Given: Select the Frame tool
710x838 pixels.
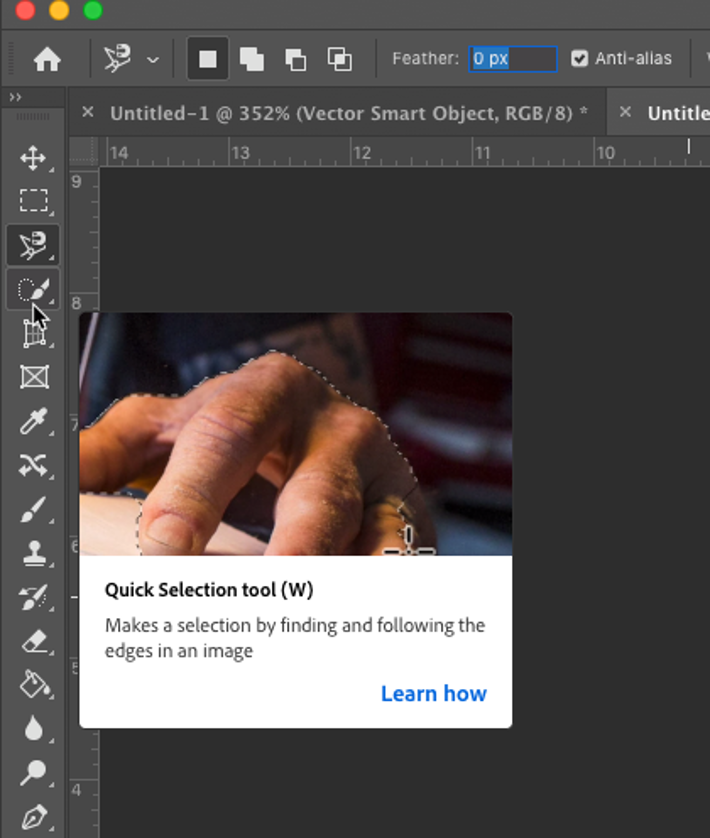Looking at the screenshot, I should [x=33, y=377].
